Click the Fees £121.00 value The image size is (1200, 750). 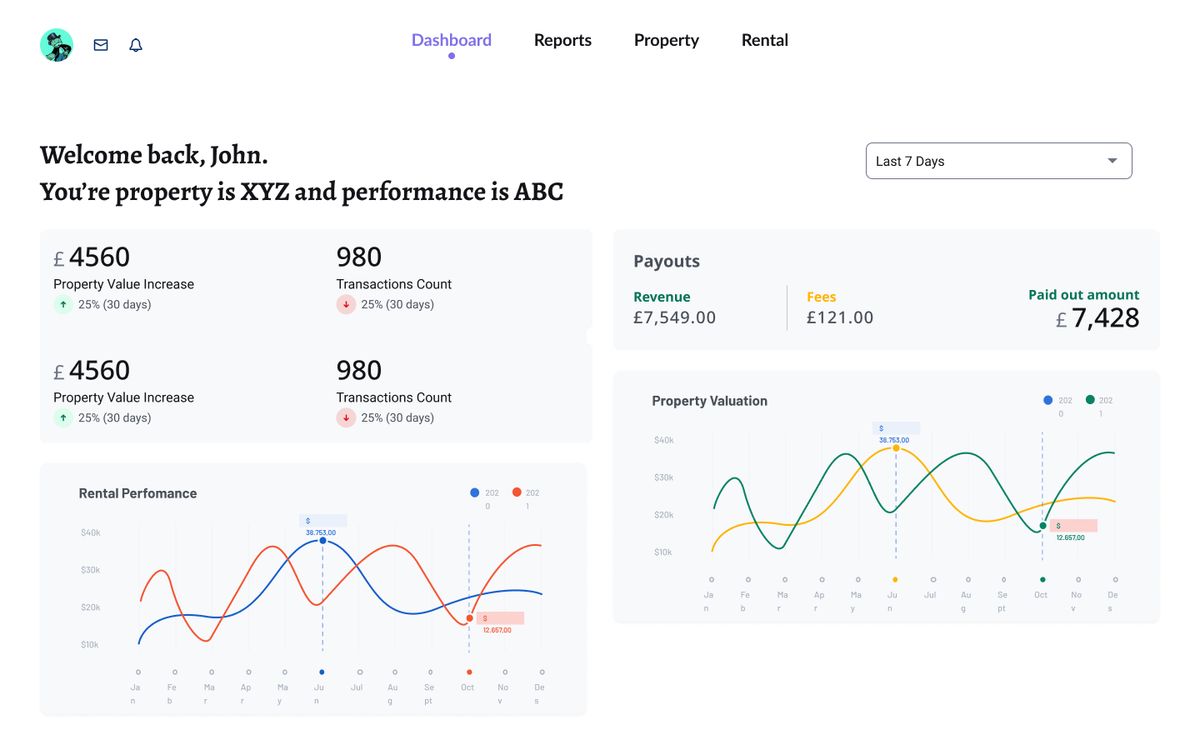(x=840, y=318)
